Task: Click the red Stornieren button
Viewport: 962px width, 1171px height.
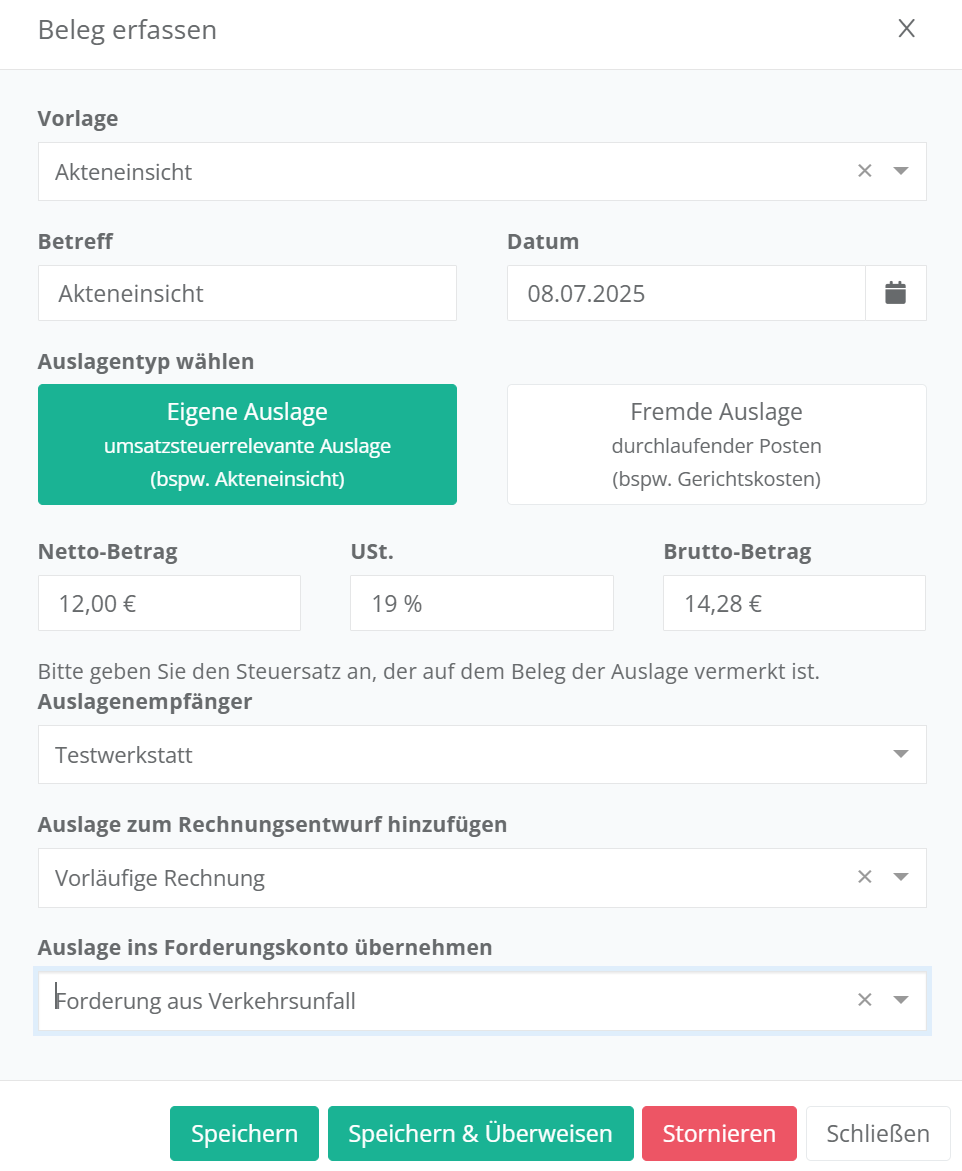Action: (x=719, y=1133)
